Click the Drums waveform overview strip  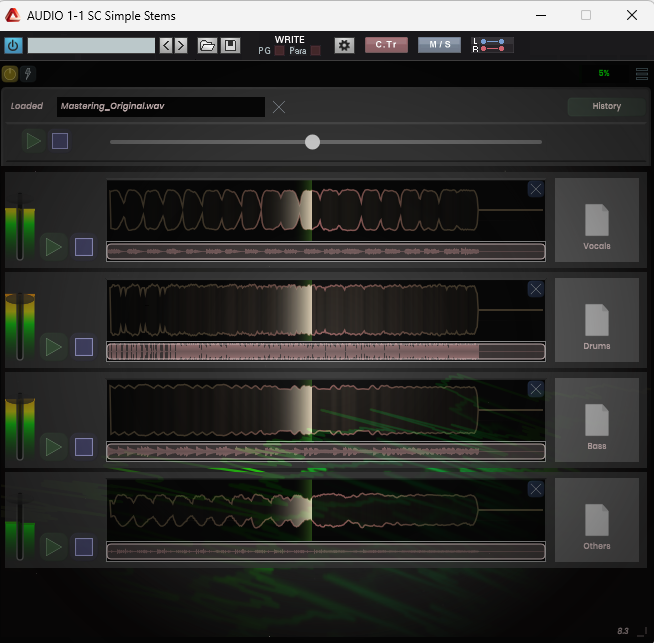coord(326,352)
